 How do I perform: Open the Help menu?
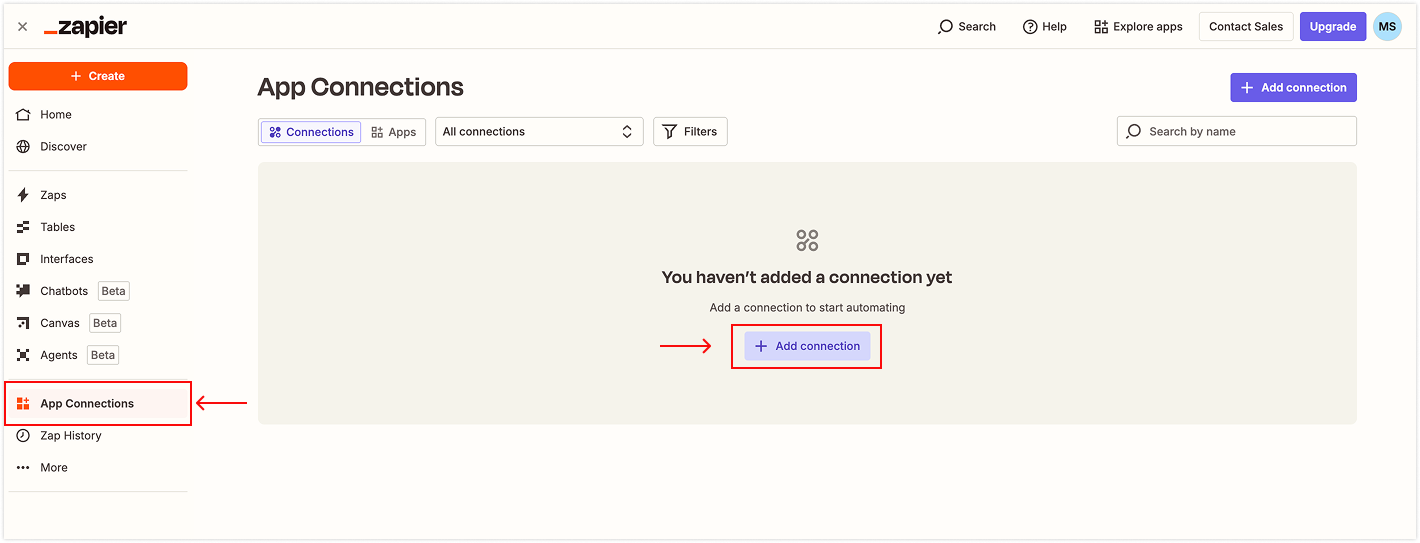pyautogui.click(x=1044, y=27)
